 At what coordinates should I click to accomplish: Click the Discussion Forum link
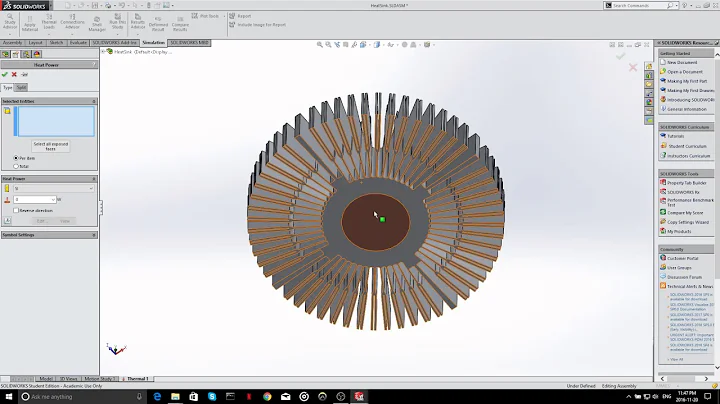click(x=684, y=277)
